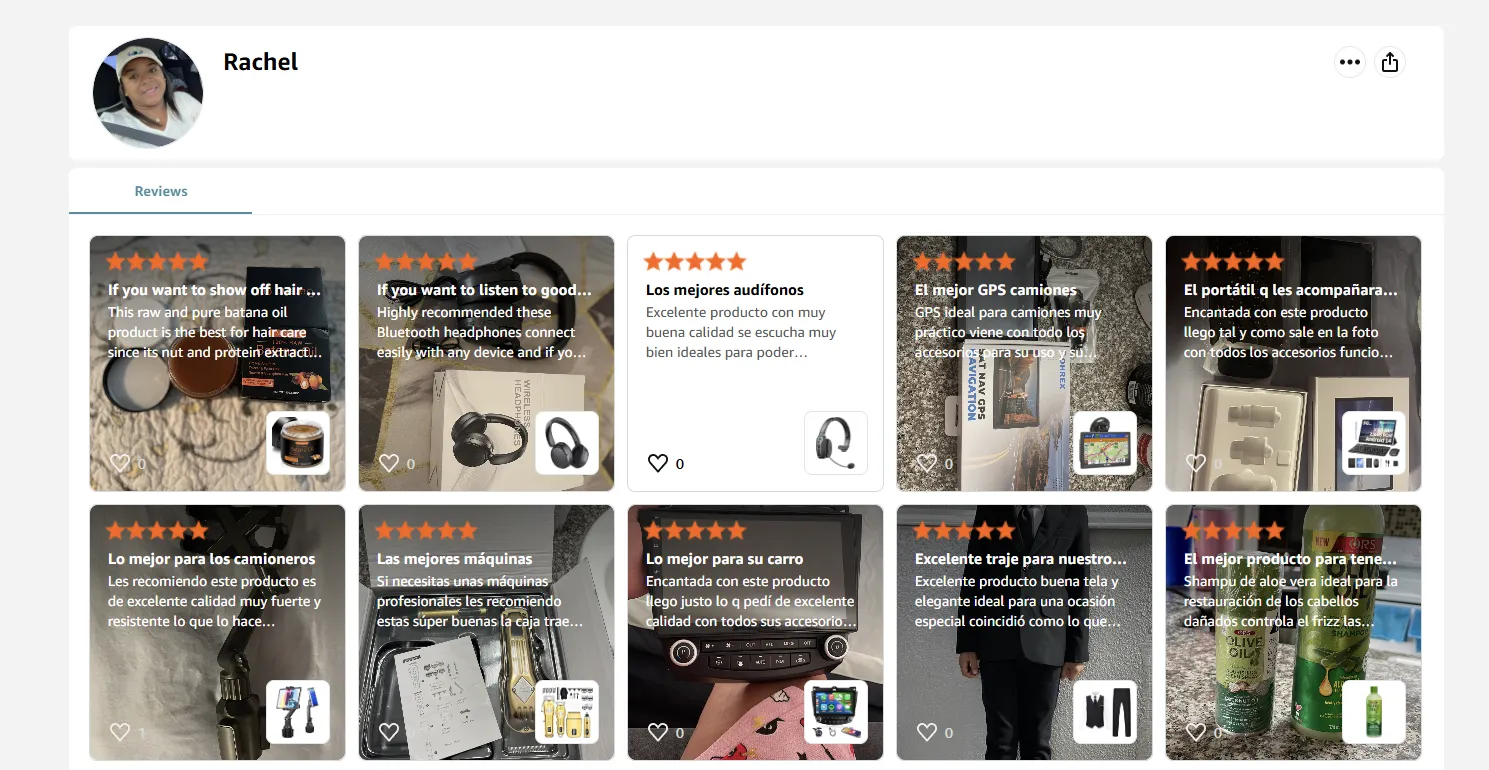Open the batana oil product thumbnail
The image size is (1489, 770).
pyautogui.click(x=298, y=443)
